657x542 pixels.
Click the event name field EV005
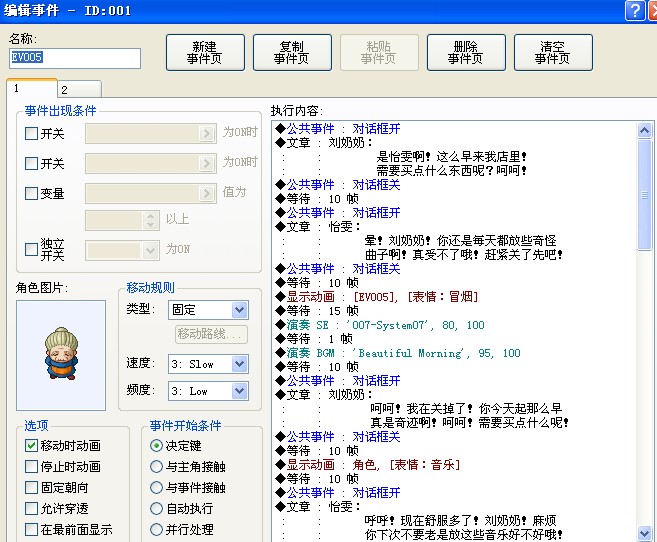(x=75, y=58)
